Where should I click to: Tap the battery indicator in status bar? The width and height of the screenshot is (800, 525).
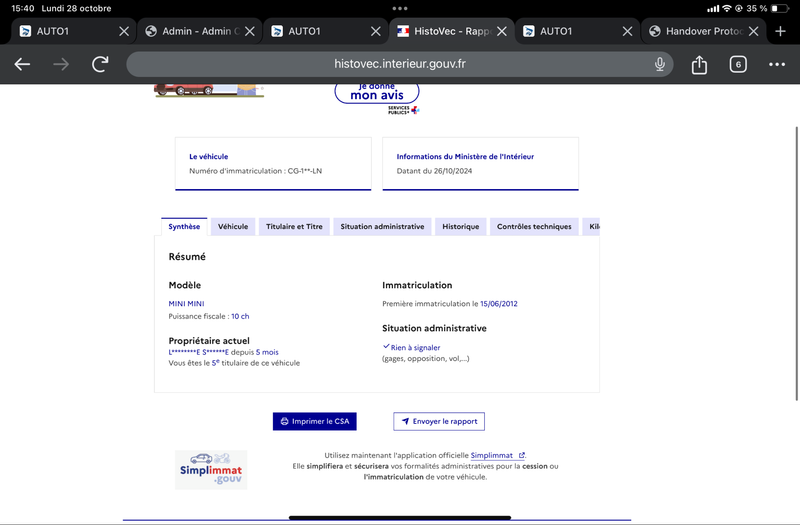(780, 8)
